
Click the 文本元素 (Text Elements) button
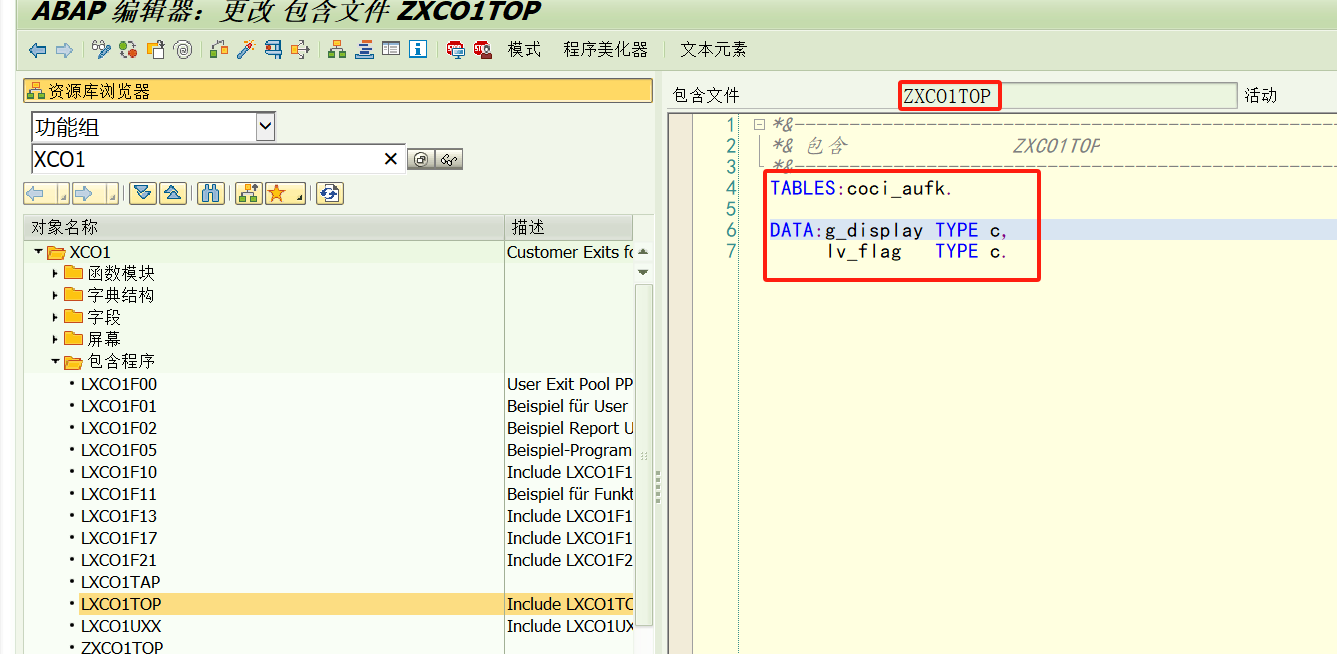coord(713,50)
